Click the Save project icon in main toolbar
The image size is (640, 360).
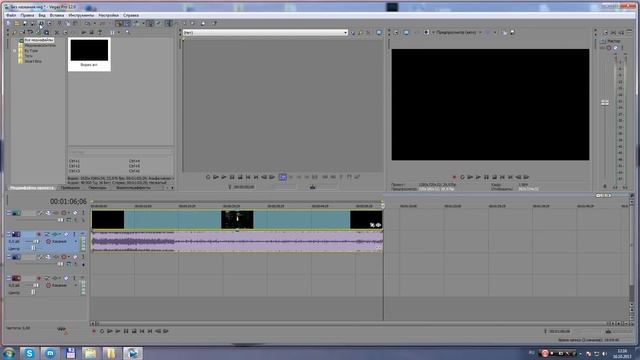click(24, 23)
